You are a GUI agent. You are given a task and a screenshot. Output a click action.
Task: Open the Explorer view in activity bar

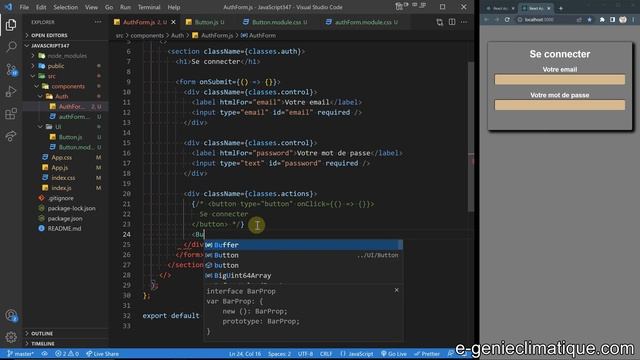coord(11,25)
